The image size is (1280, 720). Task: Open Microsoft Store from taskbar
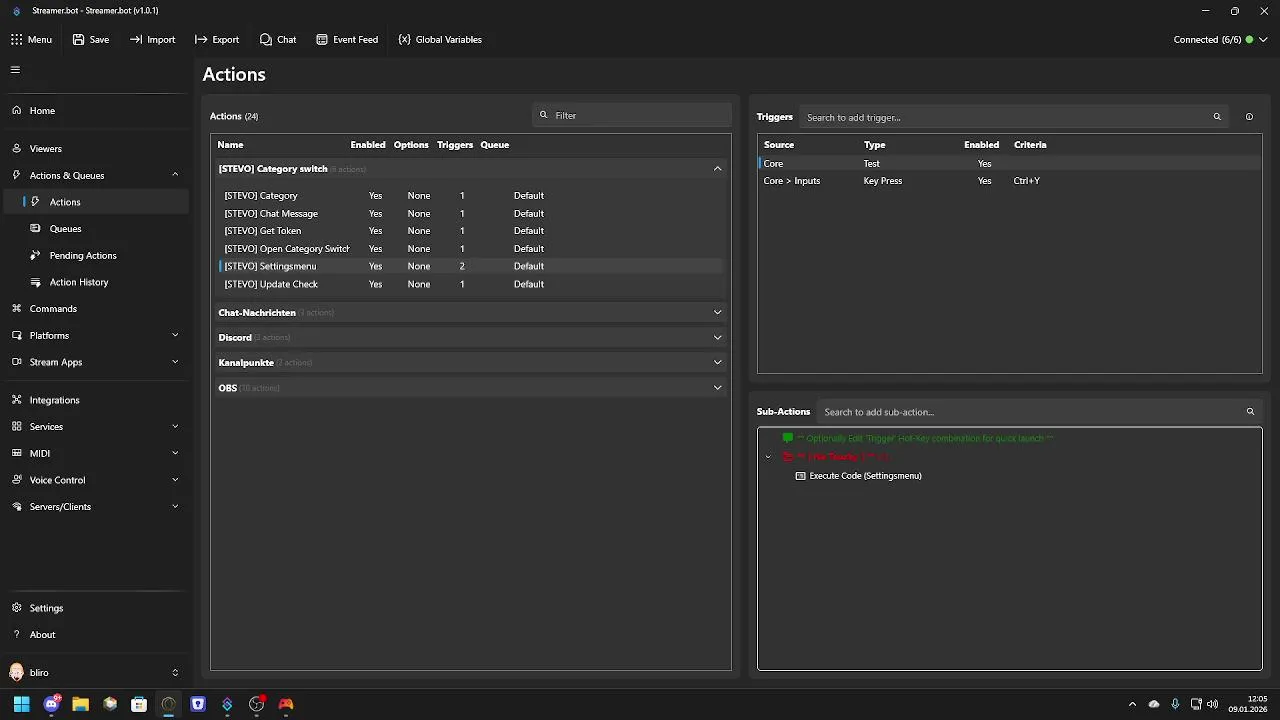tap(139, 704)
